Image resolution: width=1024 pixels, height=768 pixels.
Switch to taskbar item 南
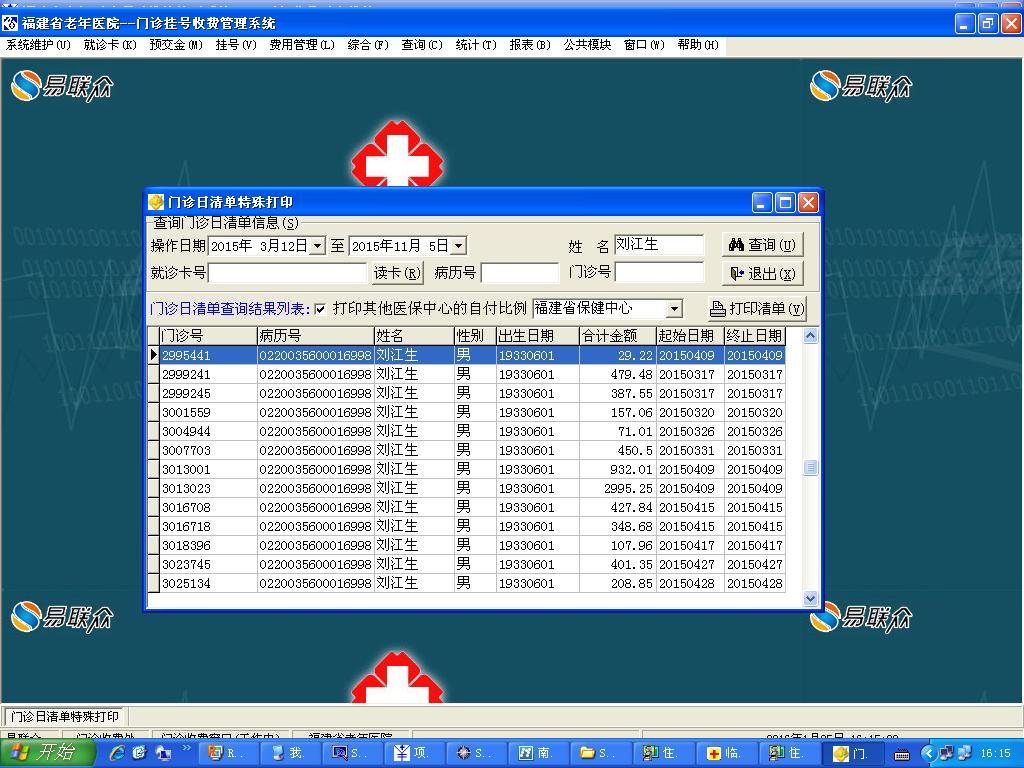tap(540, 754)
